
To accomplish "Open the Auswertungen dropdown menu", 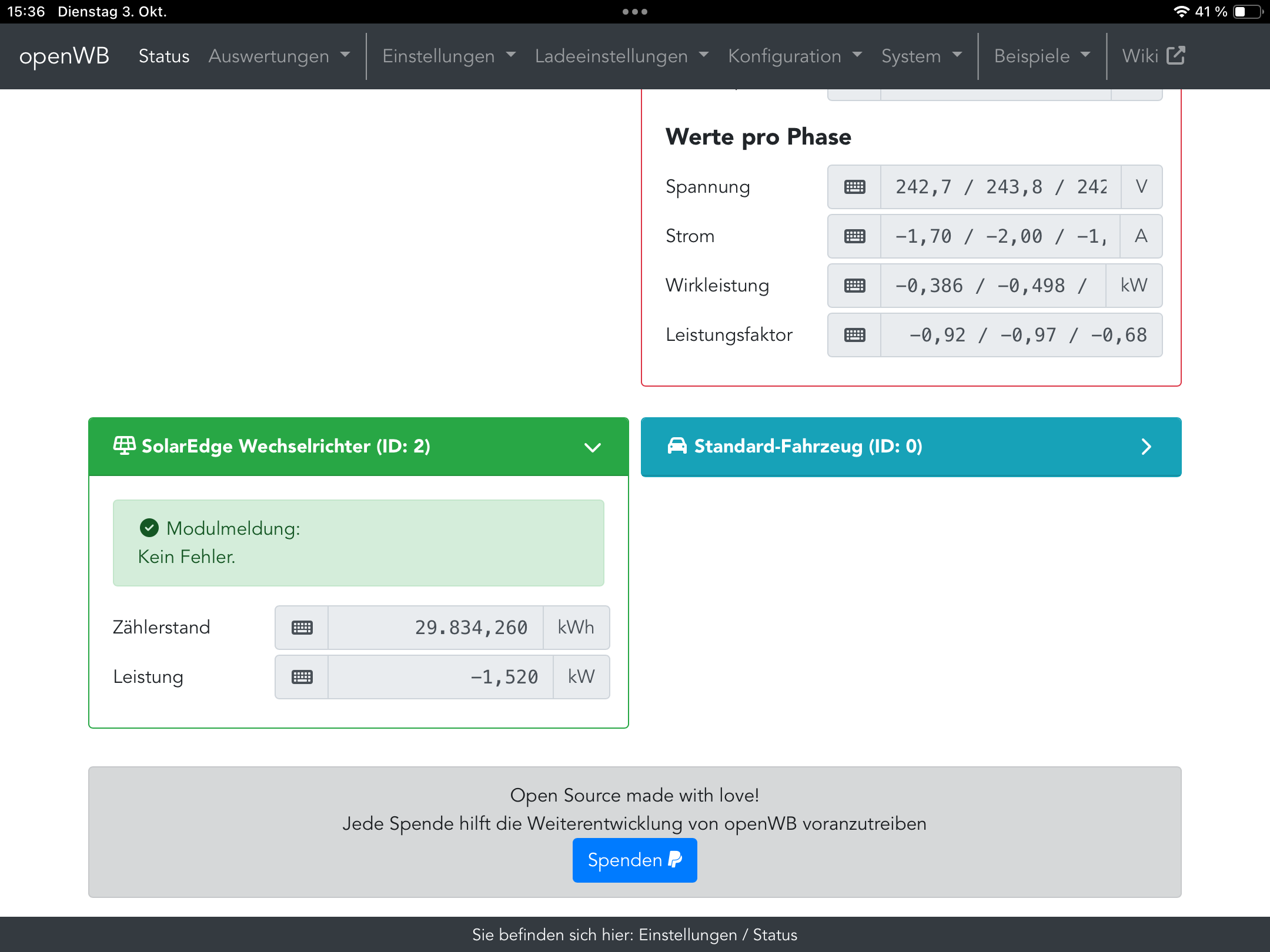I will (x=279, y=56).
